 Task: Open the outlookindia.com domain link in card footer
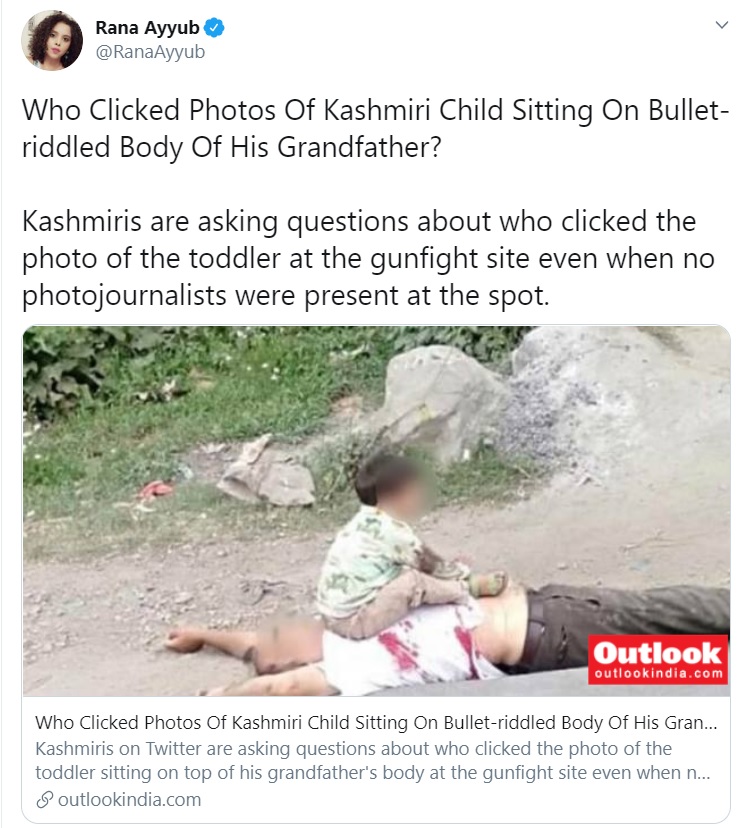(x=129, y=799)
